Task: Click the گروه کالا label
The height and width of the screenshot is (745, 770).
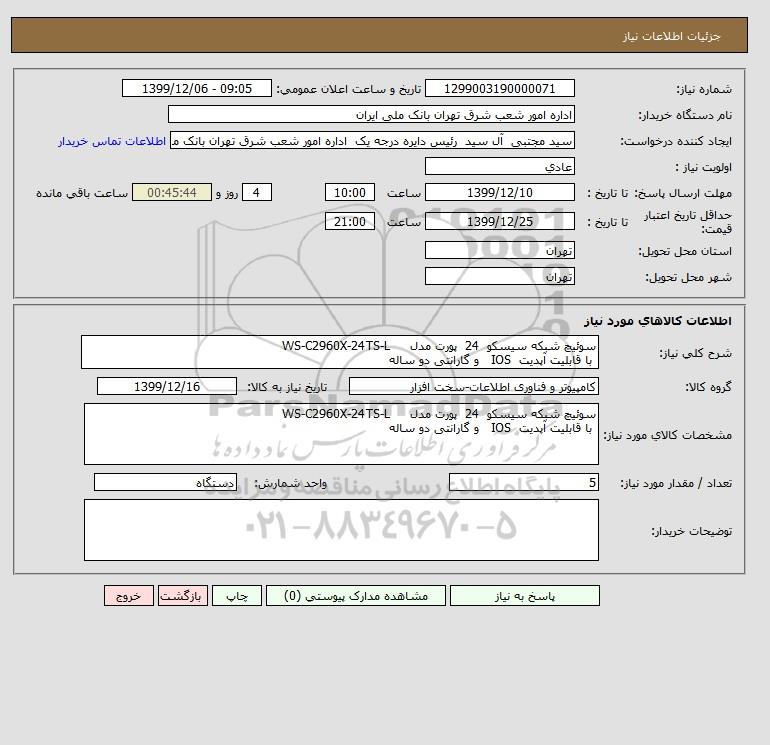Action: point(708,387)
